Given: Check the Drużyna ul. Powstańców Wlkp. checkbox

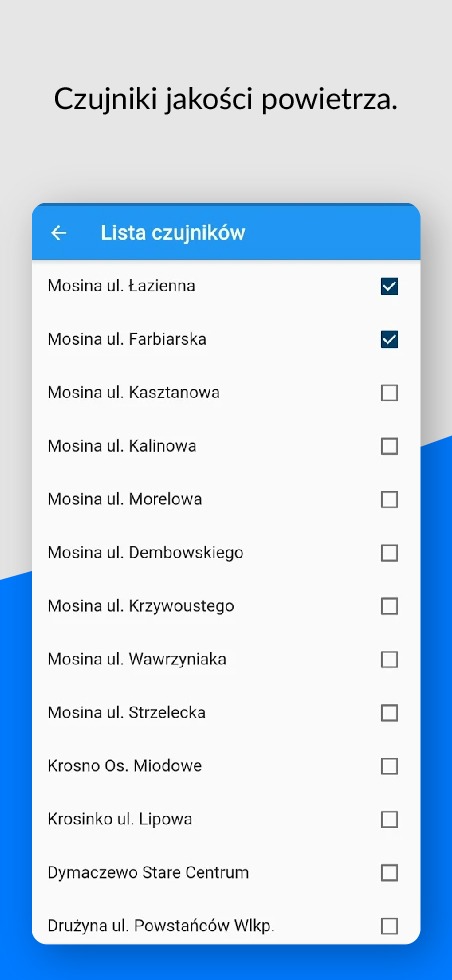Looking at the screenshot, I should pyautogui.click(x=389, y=926).
